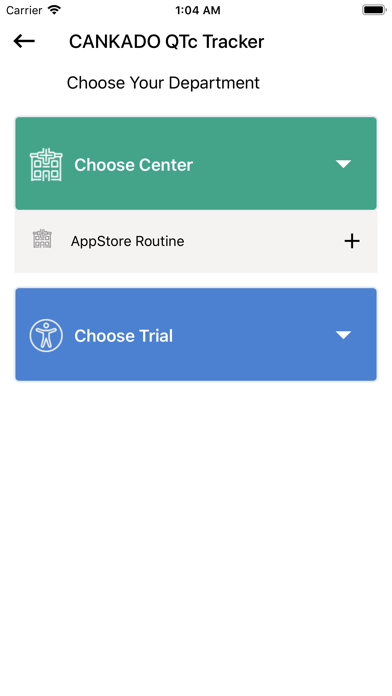The width and height of the screenshot is (392, 696).
Task: Tap the Choose Your Department heading
Action: [x=163, y=83]
